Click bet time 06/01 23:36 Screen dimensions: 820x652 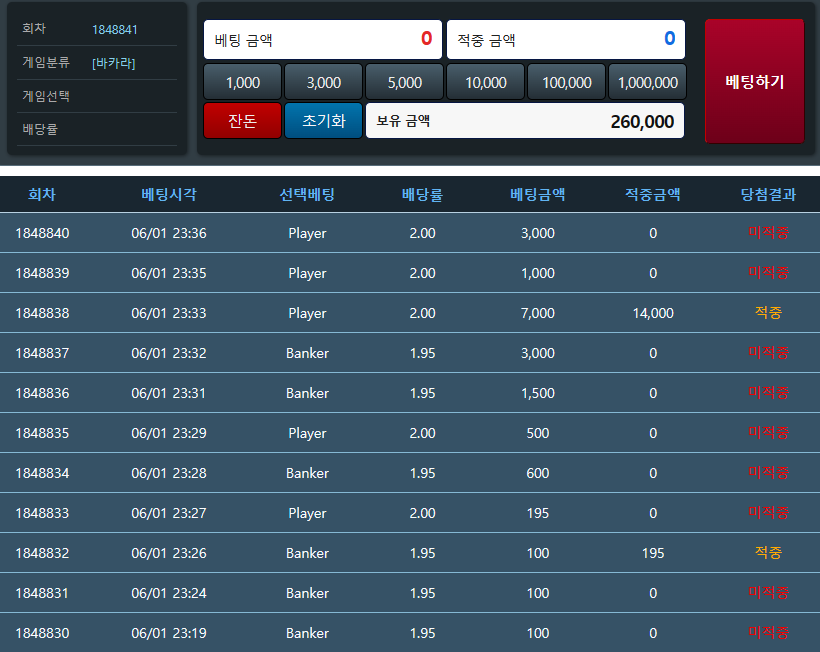169,233
